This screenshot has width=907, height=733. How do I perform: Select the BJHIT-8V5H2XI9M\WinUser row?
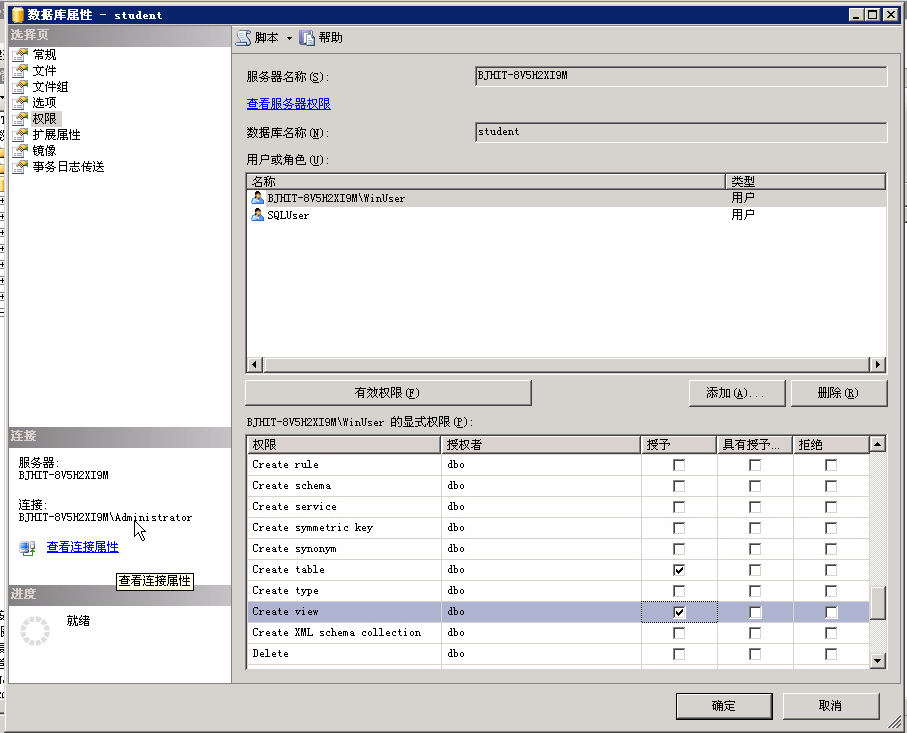(566, 198)
